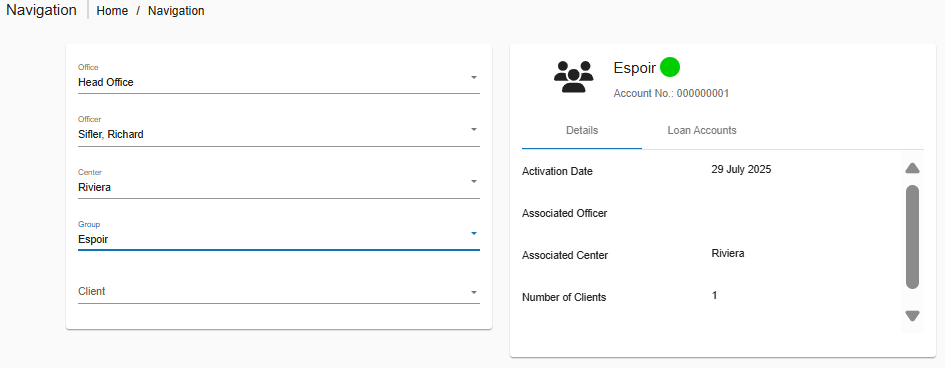The height and width of the screenshot is (368, 945).
Task: Click the Riviera center field
Action: 279,182
